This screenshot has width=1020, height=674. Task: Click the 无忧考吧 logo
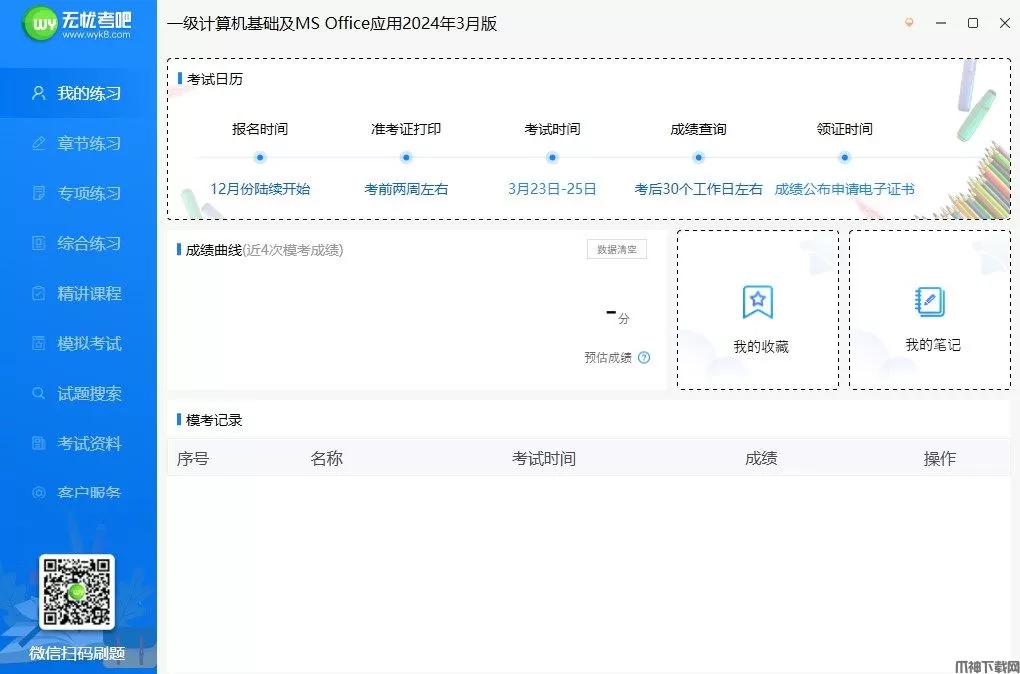coord(78,24)
